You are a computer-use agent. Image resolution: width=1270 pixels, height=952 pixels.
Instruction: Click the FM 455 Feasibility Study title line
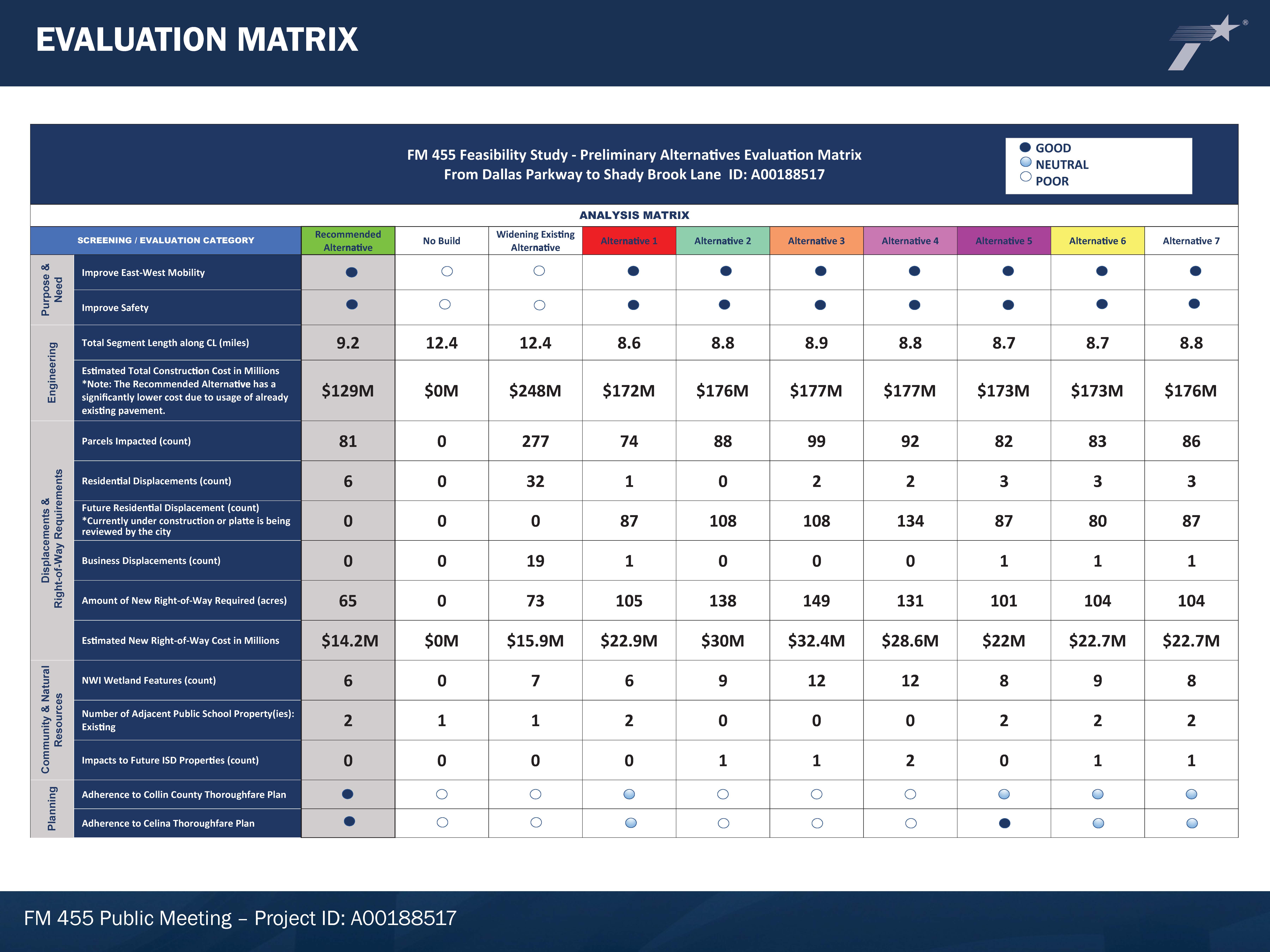click(x=634, y=155)
